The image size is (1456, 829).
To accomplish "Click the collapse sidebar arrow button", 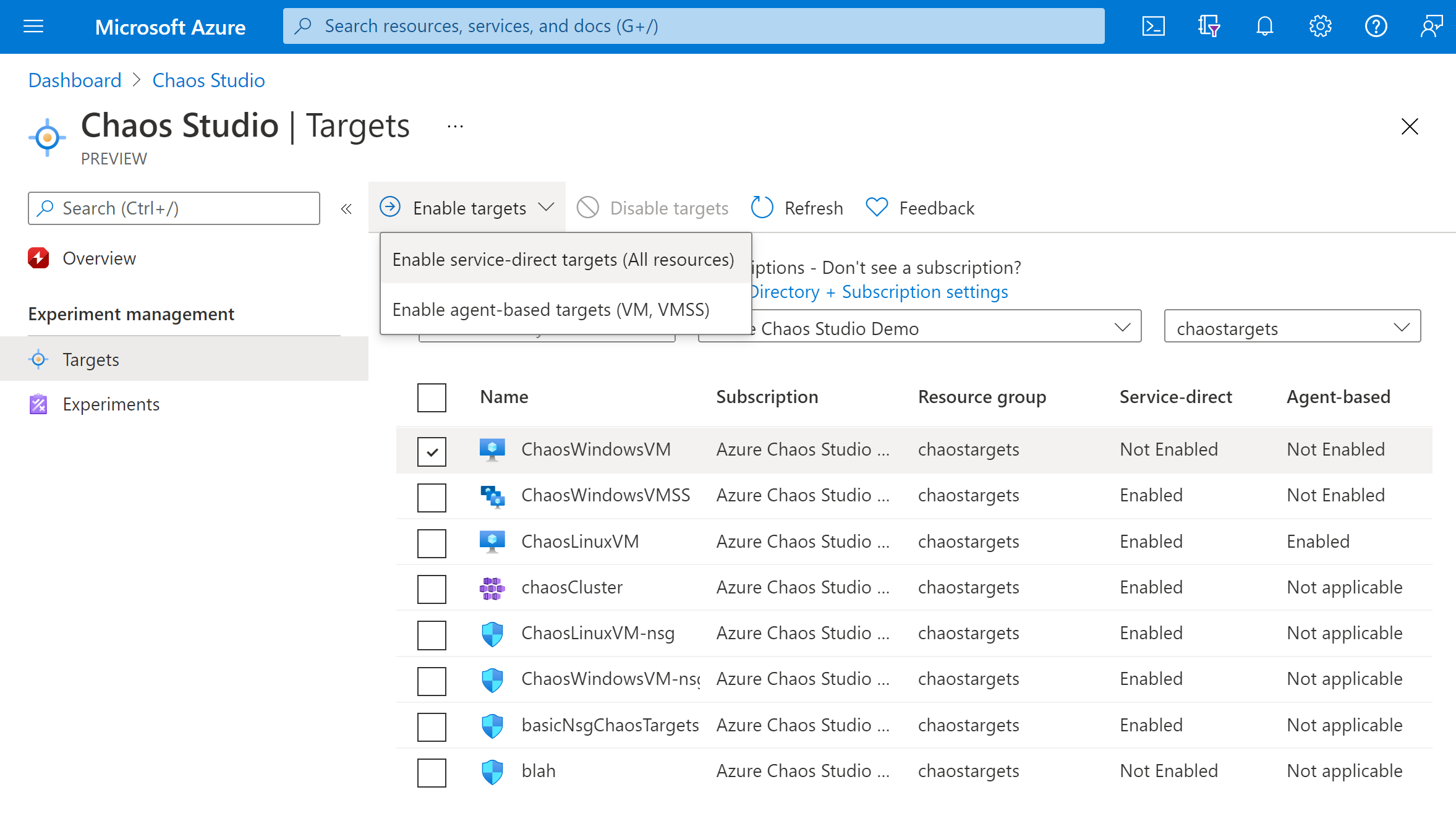I will click(x=346, y=209).
